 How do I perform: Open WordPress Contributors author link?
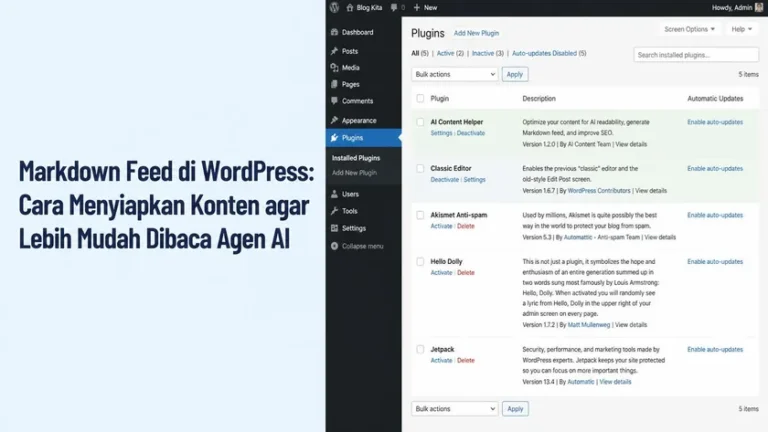(x=599, y=191)
